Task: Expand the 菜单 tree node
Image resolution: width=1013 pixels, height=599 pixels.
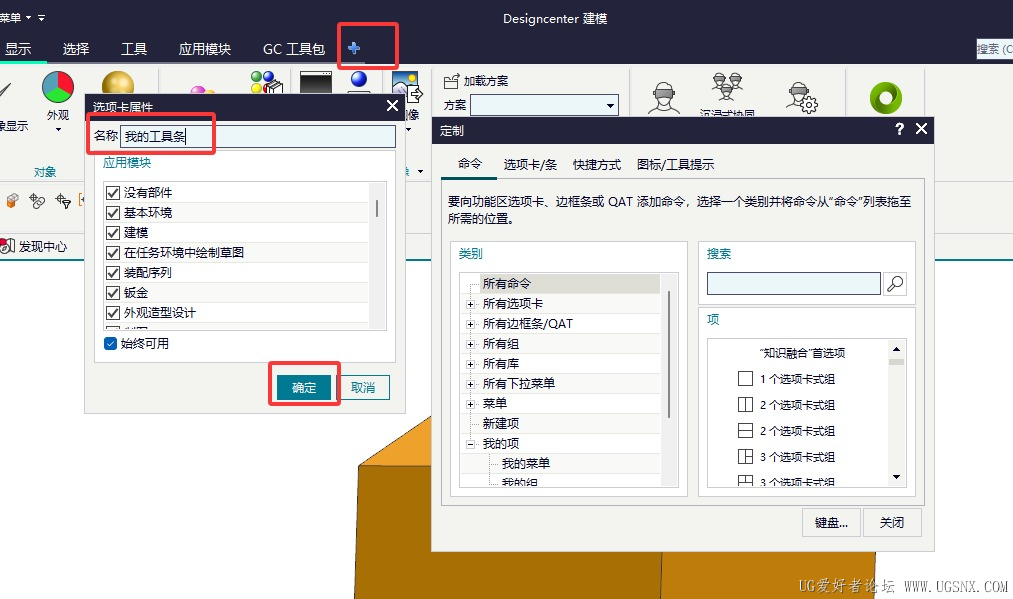Action: coord(470,404)
